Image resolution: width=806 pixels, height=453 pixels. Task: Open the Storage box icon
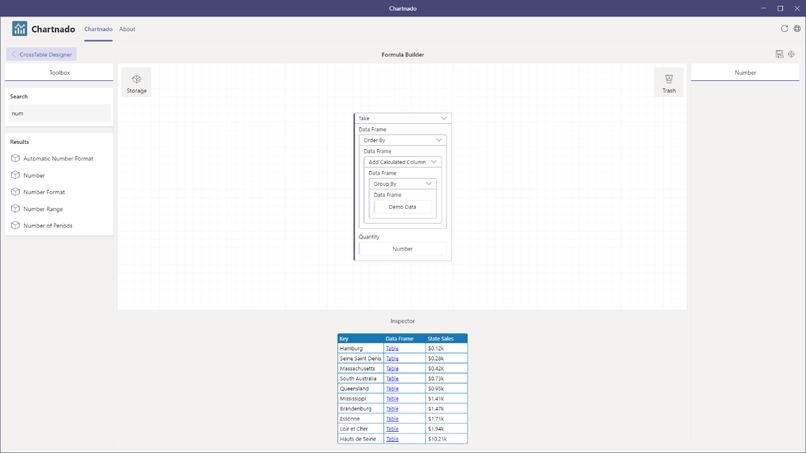(x=136, y=79)
